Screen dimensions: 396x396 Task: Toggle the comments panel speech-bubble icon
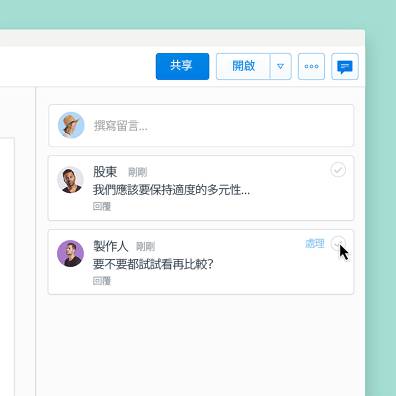345,66
